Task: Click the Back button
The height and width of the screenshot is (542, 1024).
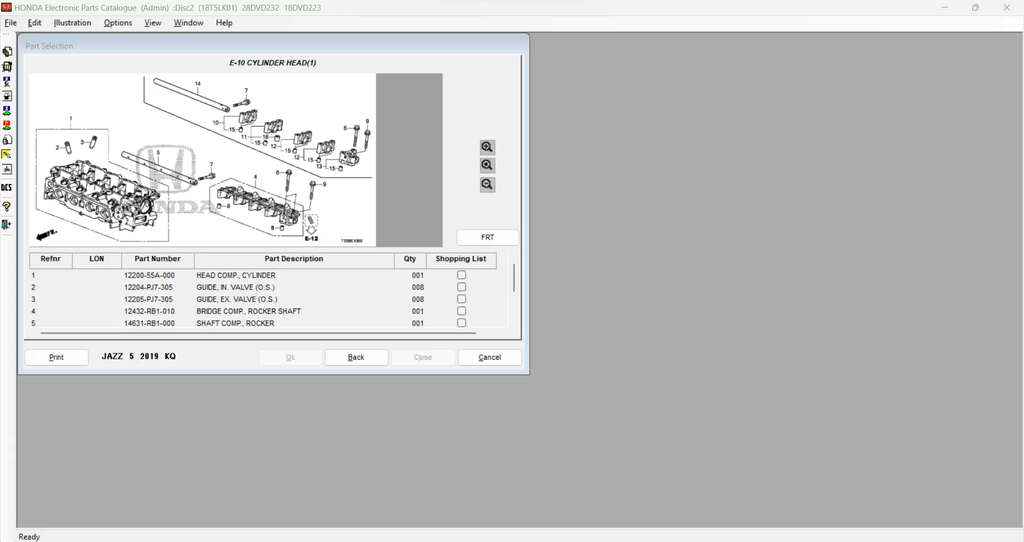Action: (x=356, y=357)
